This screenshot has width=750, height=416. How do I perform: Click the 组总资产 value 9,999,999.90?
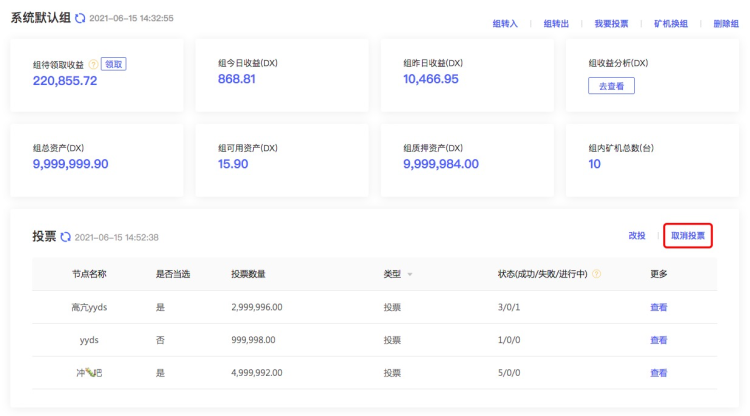coord(70,164)
